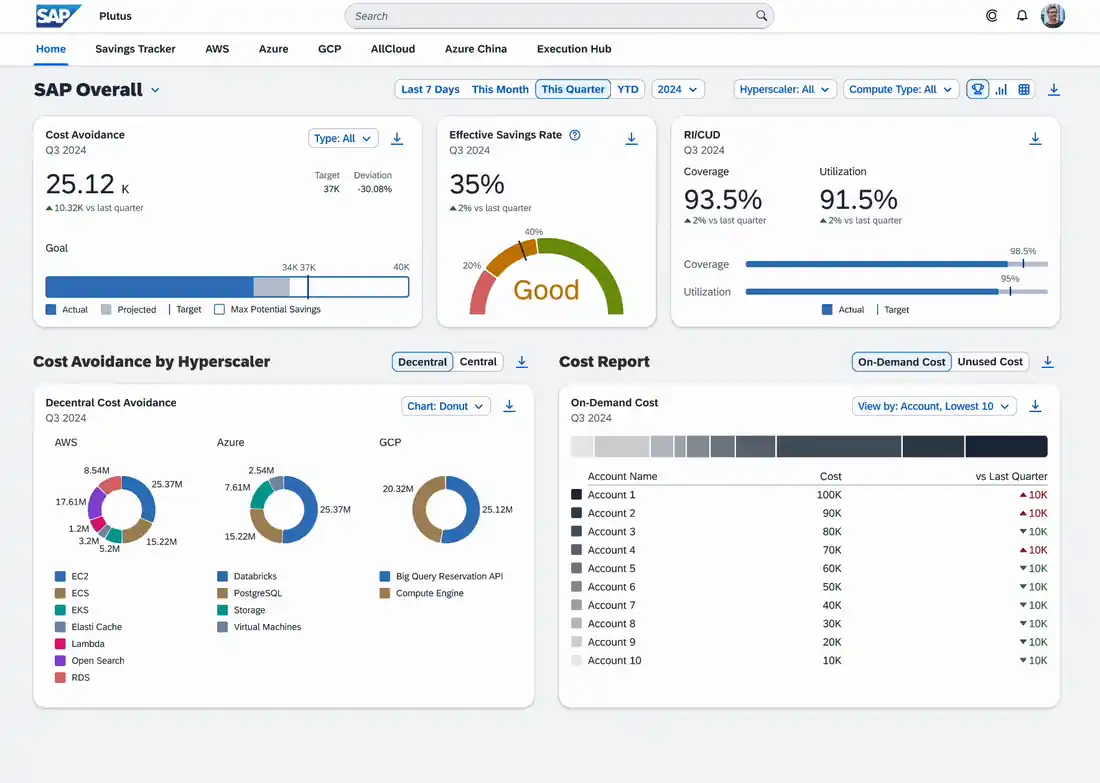
Task: Open the Azure China tab
Action: tap(476, 49)
